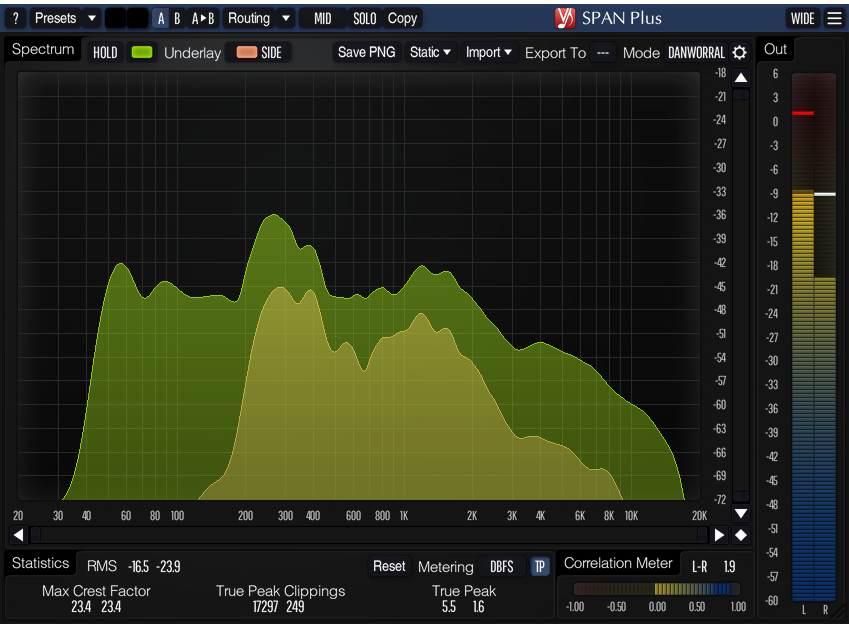Toggle TP true peak metering
The height and width of the screenshot is (624, 849).
(540, 567)
